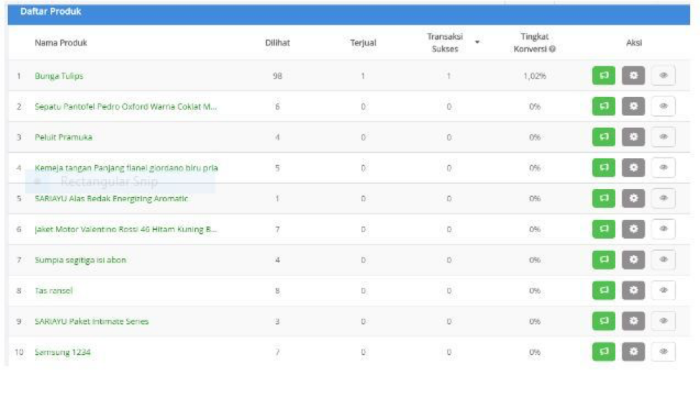700x409 pixels.
Task: Toggle eye icon for Jaket Motor row
Action: [x=663, y=229]
